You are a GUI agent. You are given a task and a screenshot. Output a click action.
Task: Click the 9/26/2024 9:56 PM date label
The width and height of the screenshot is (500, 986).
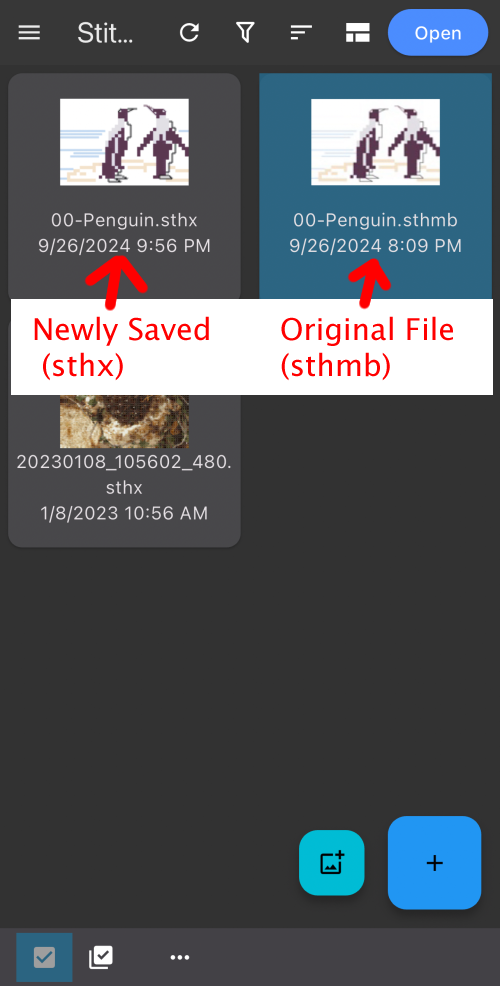[125, 245]
